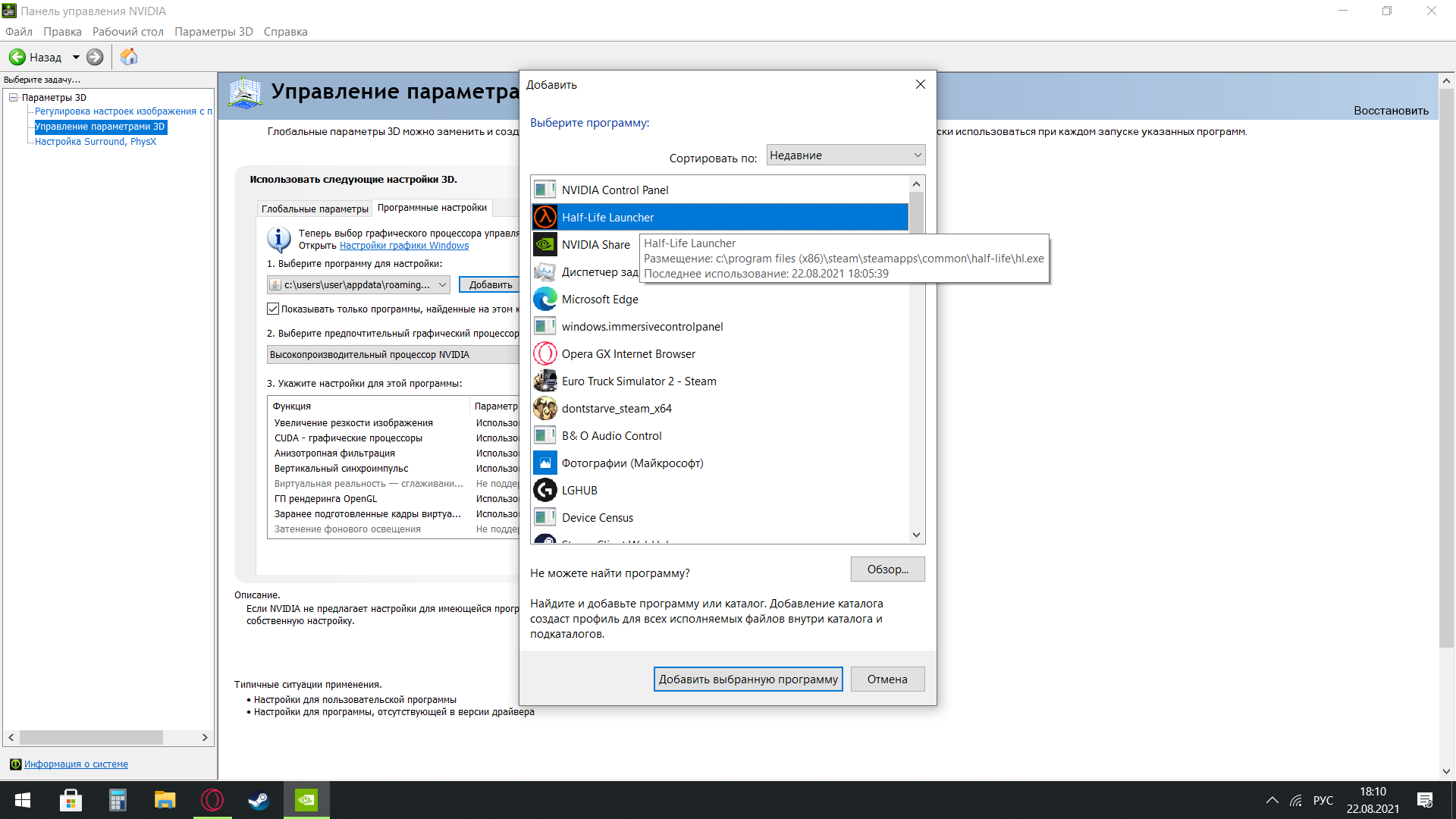Select the LGHUB logo icon
This screenshot has height=819, width=1456.
coord(544,491)
